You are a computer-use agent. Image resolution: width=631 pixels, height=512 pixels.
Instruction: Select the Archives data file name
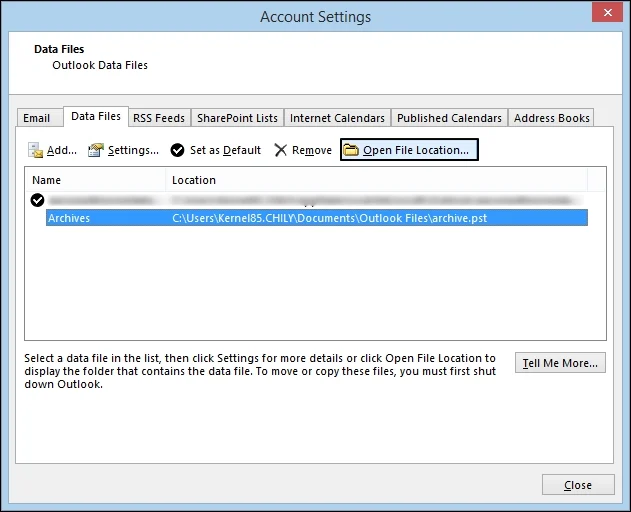[69, 218]
